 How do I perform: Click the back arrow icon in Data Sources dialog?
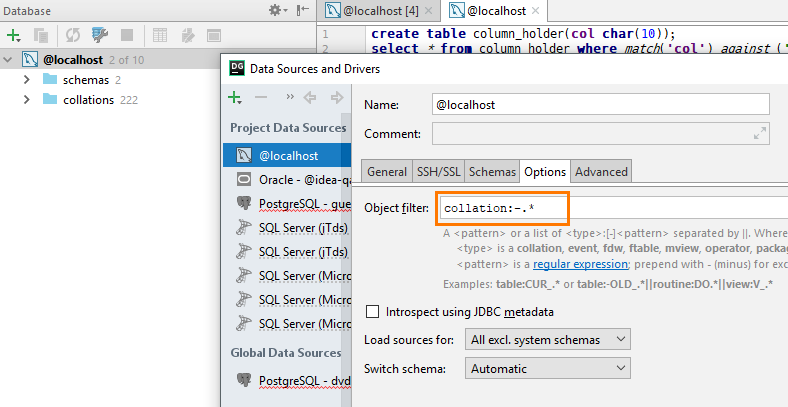click(310, 97)
